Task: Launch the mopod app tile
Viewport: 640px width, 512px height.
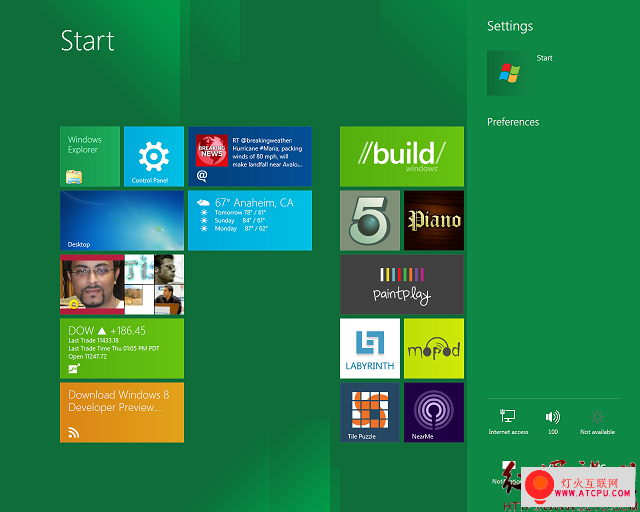Action: (x=434, y=349)
